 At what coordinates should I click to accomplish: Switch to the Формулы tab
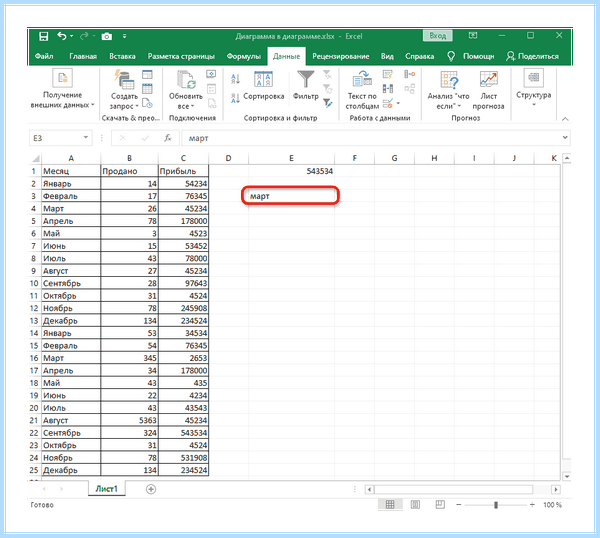pyautogui.click(x=243, y=56)
